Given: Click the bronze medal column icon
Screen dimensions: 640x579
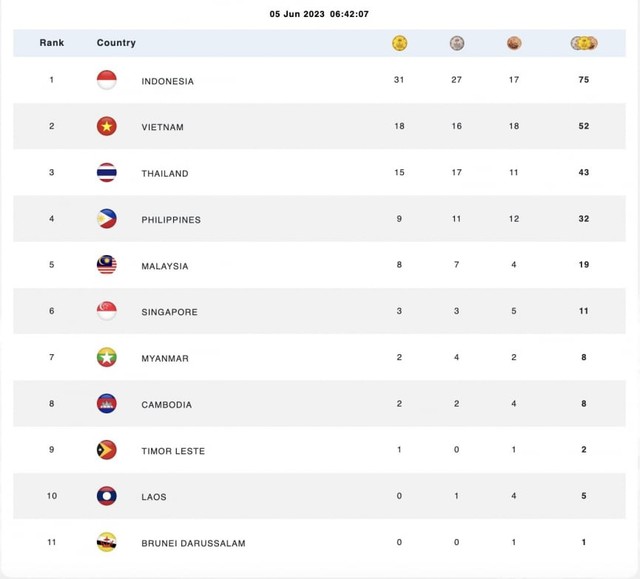Looking at the screenshot, I should point(514,43).
